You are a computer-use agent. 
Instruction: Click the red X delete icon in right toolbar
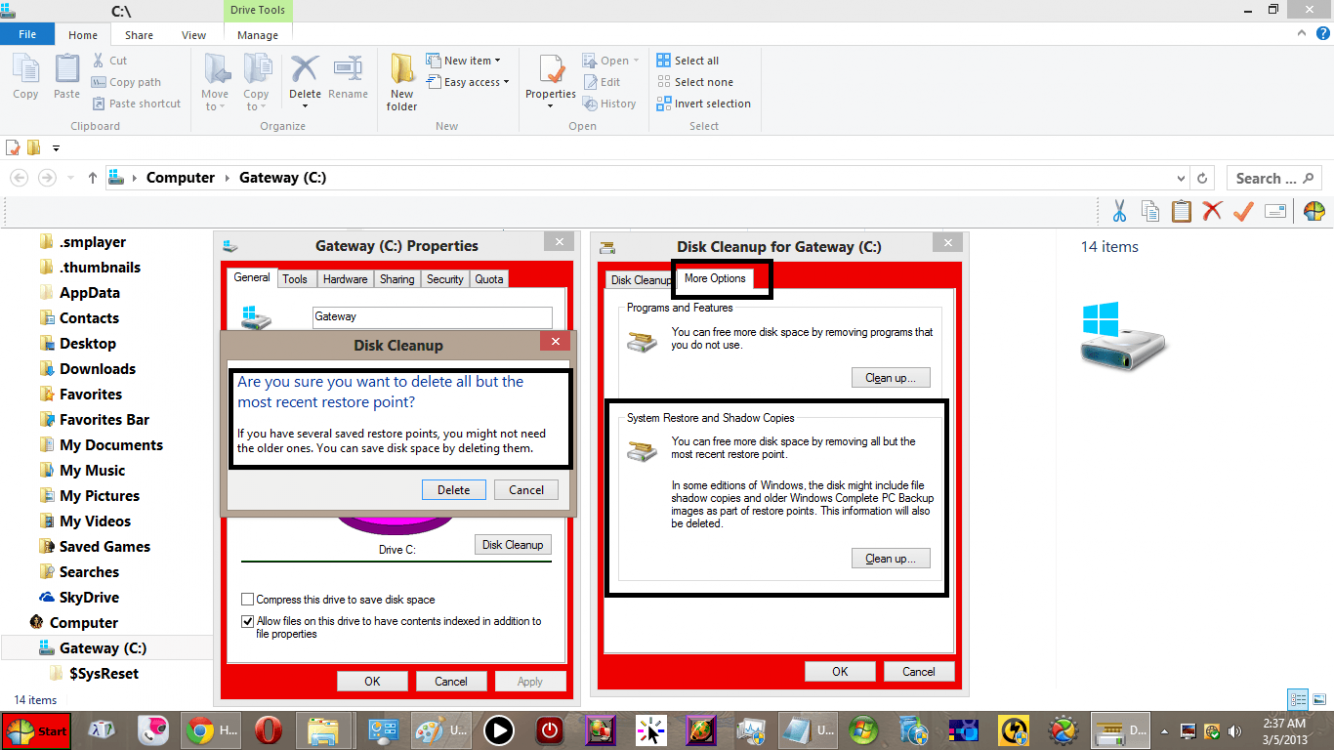pos(1212,211)
